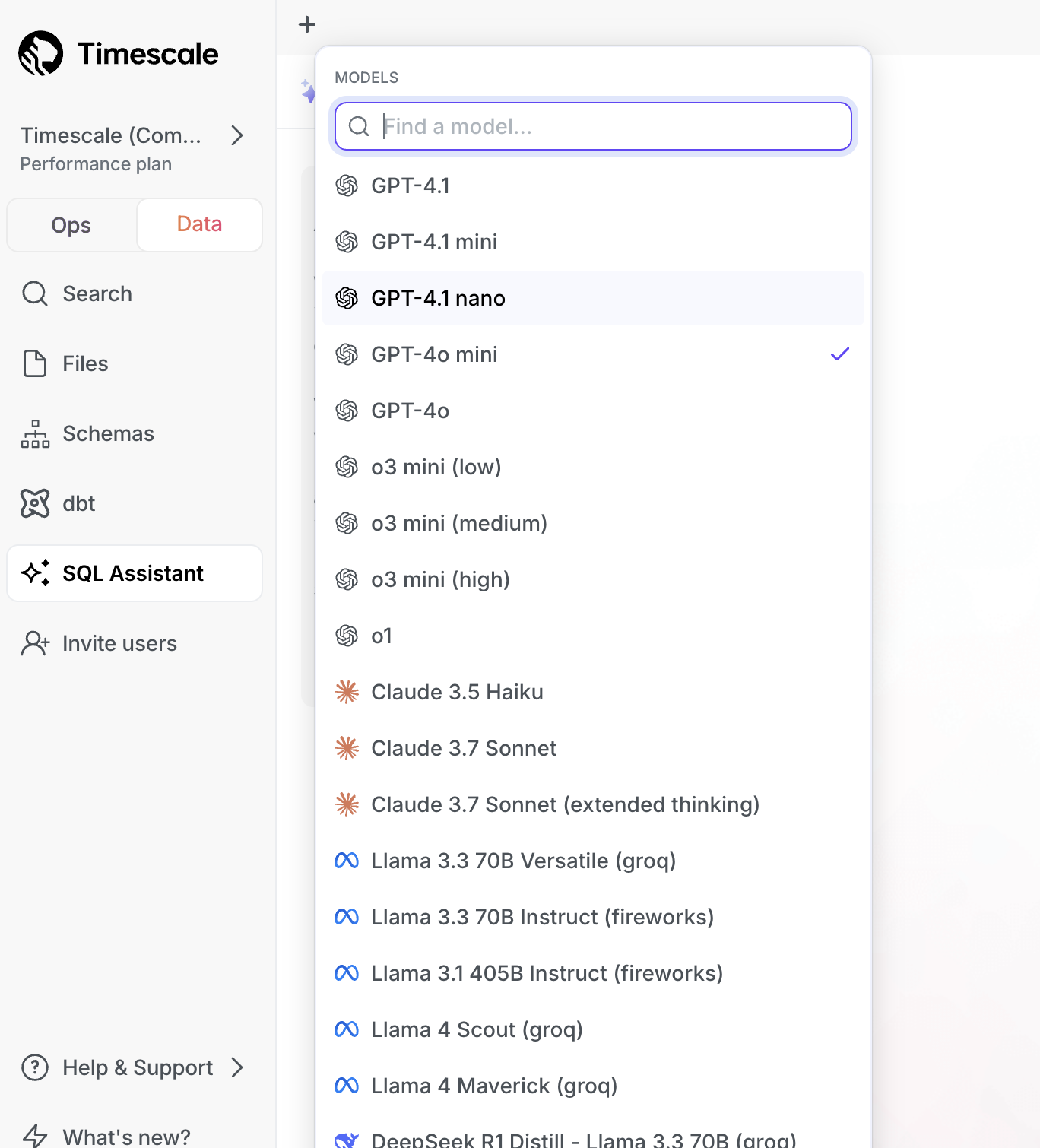Choose GPT-4.1 mini from the list
Screen dimensions: 1040x1148
click(x=593, y=242)
